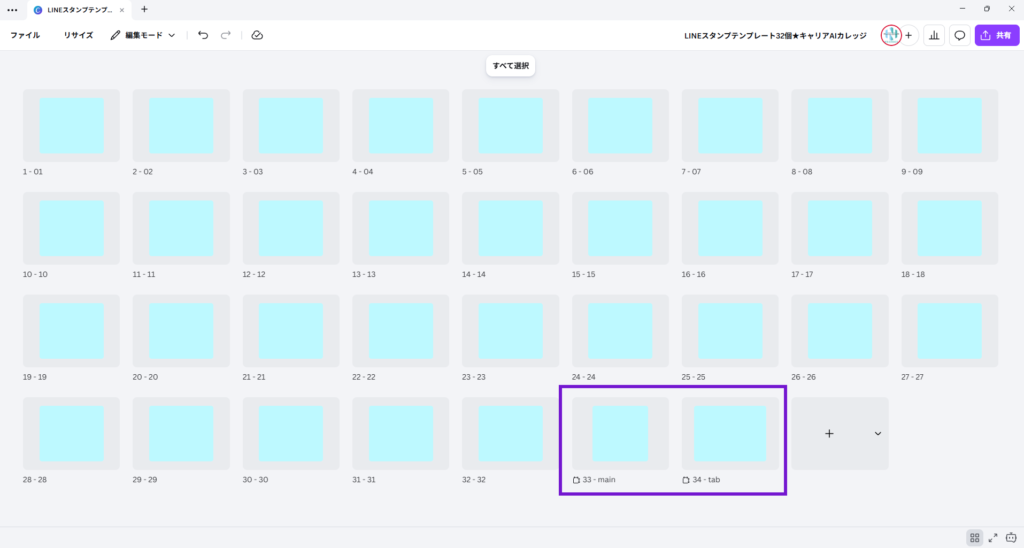
Task: Enter fullscreen with the expand arrows icon
Action: coord(993,538)
